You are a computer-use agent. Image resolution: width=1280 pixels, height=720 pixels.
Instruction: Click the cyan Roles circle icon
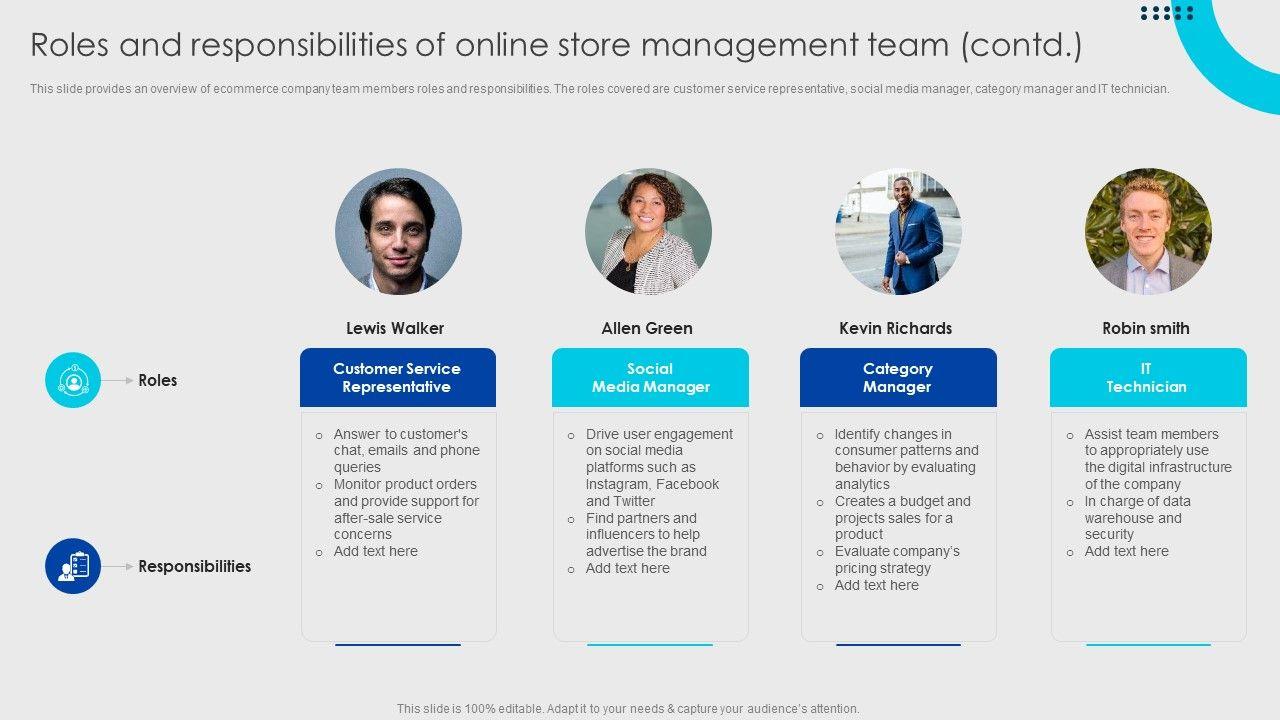pyautogui.click(x=73, y=380)
